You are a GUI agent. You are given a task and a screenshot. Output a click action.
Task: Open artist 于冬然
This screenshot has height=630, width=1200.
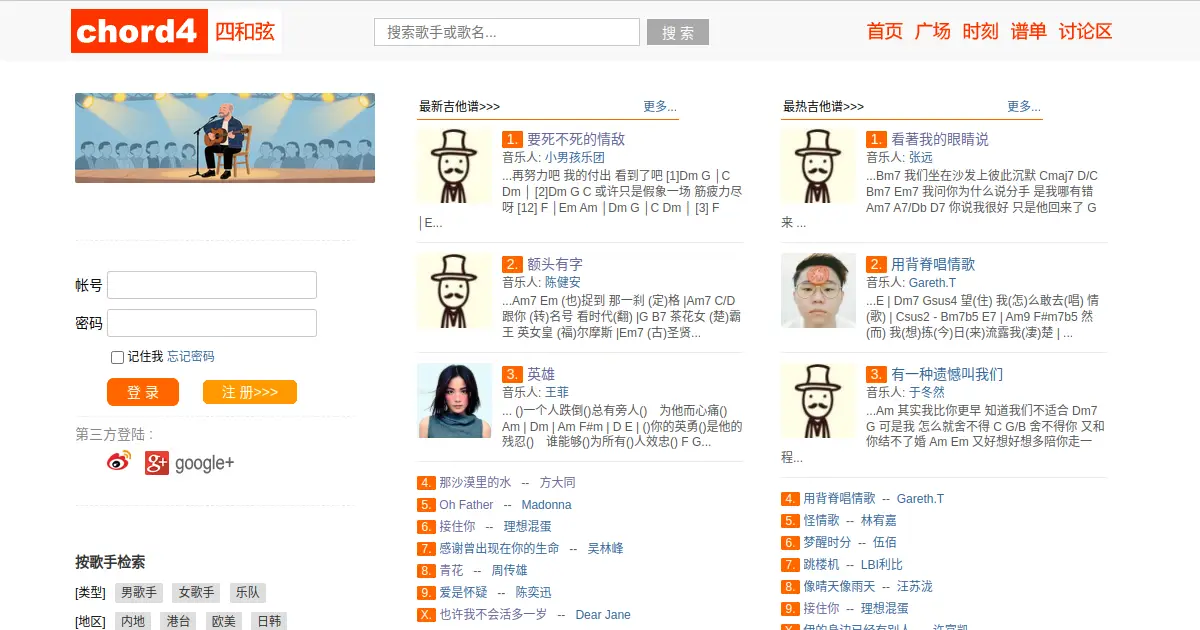pyautogui.click(x=927, y=392)
